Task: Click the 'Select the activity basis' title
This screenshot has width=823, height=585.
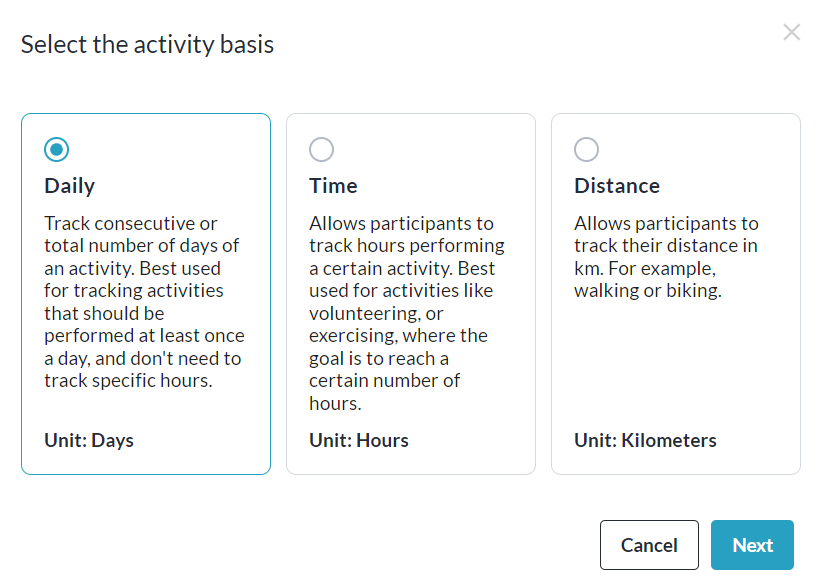Action: pos(147,45)
